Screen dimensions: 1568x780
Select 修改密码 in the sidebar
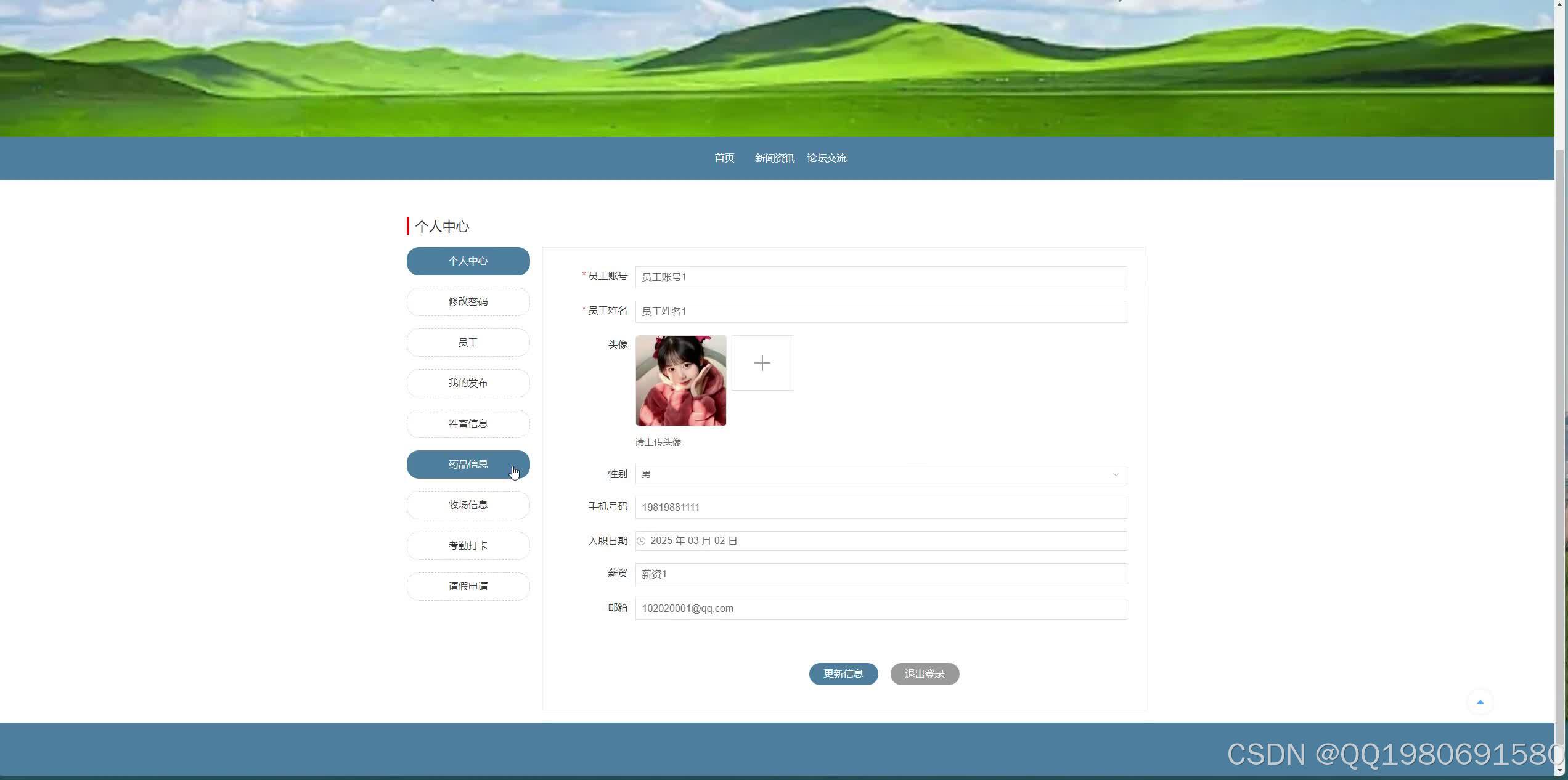point(468,302)
